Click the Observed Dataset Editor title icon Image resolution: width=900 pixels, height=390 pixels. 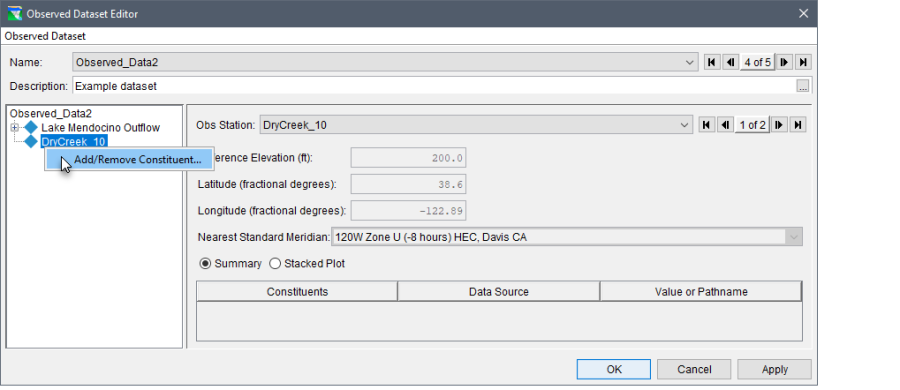[x=15, y=13]
